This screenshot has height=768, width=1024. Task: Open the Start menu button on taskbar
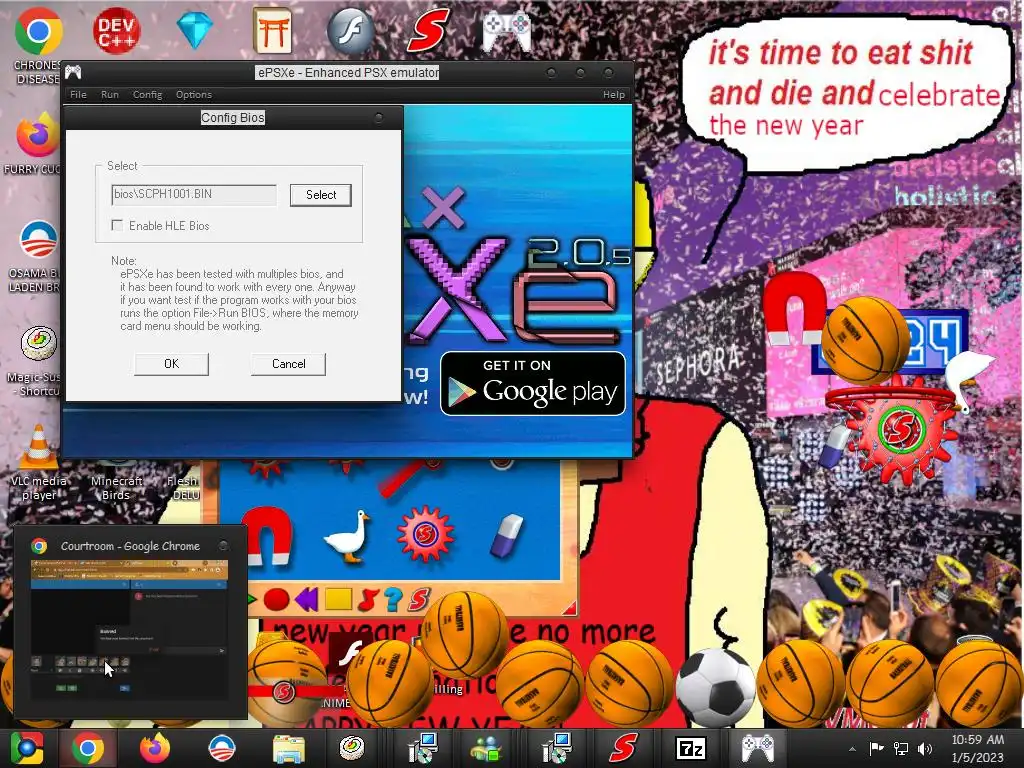[26, 748]
